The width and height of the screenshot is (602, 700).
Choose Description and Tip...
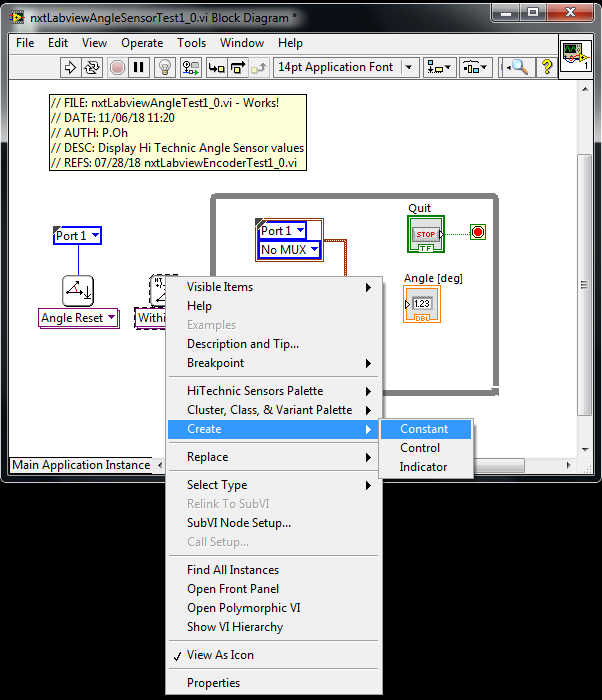274,344
